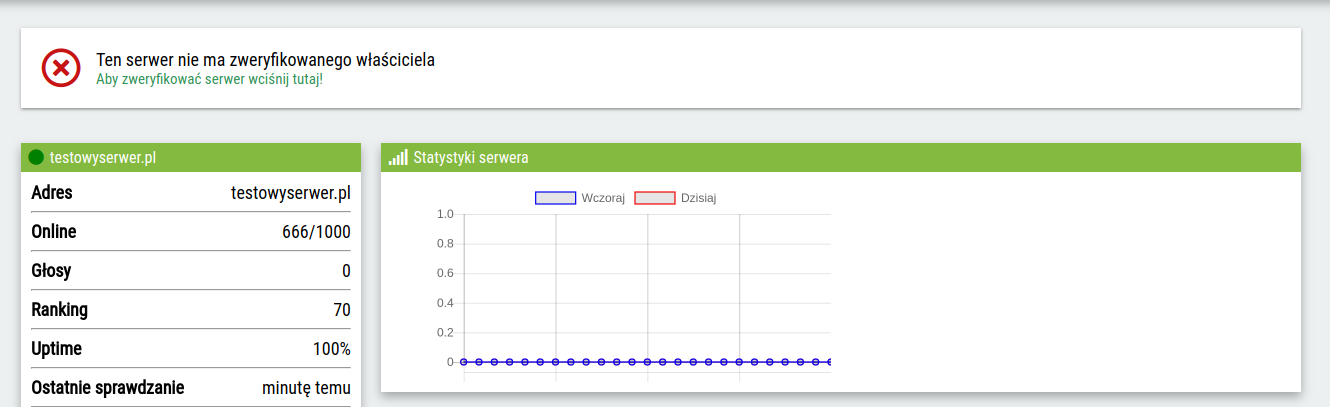Click the Głosy row label
The image size is (1330, 407).
point(51,271)
